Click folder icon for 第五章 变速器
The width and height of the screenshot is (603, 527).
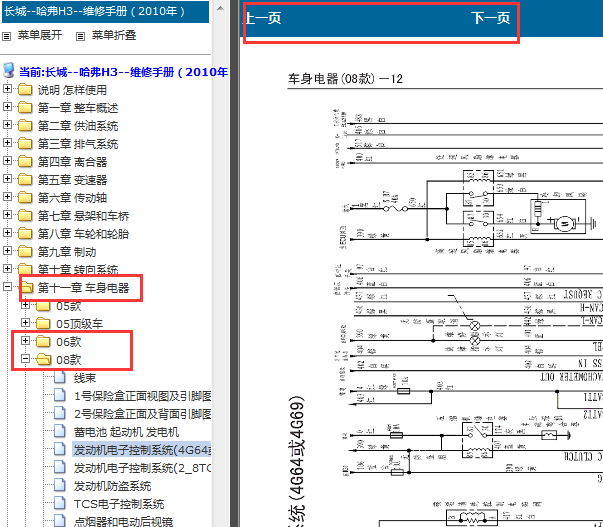25,180
